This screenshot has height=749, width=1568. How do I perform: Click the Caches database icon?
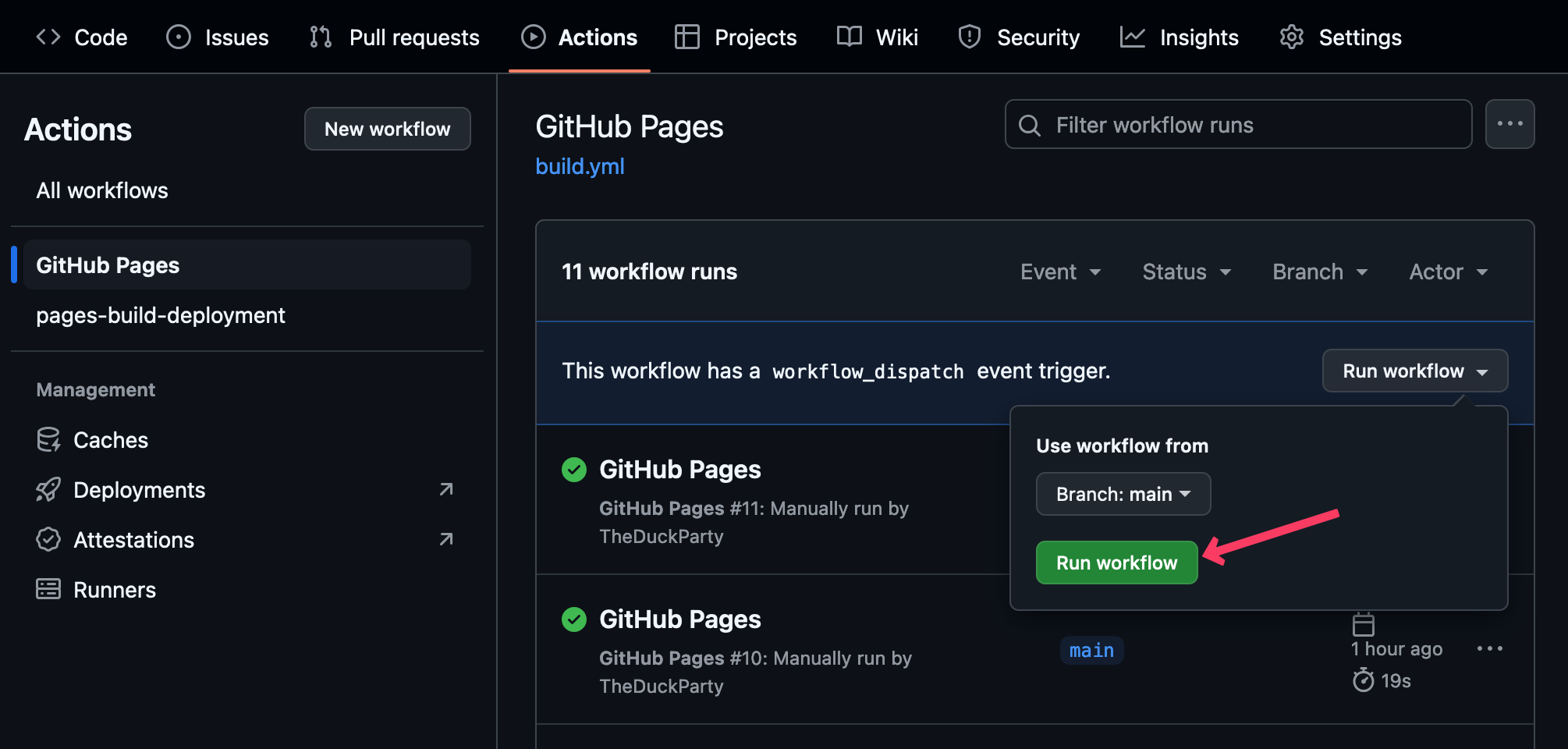(48, 440)
